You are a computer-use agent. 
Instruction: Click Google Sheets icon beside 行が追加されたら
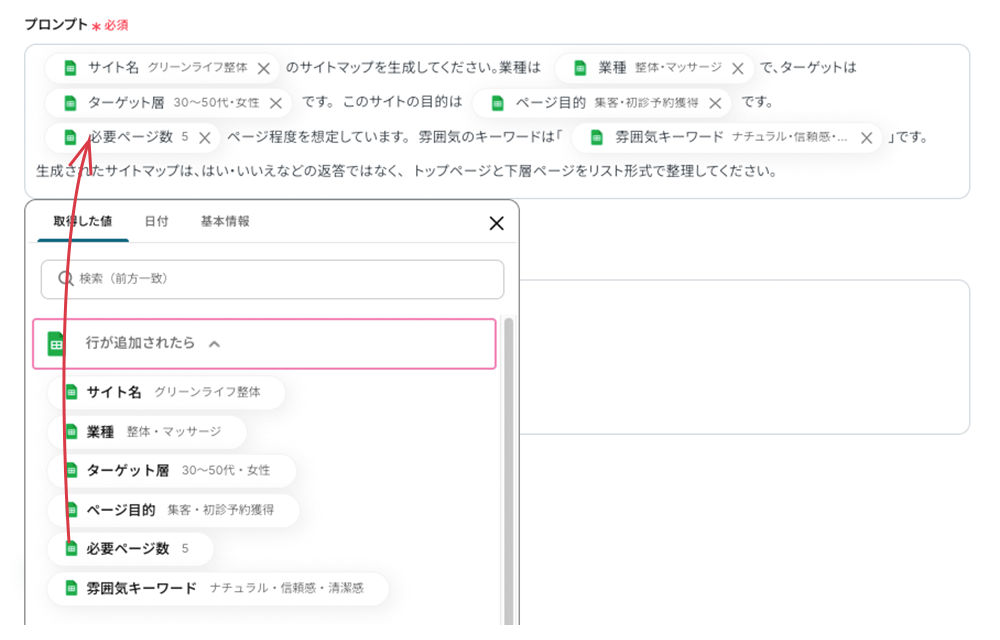point(57,344)
